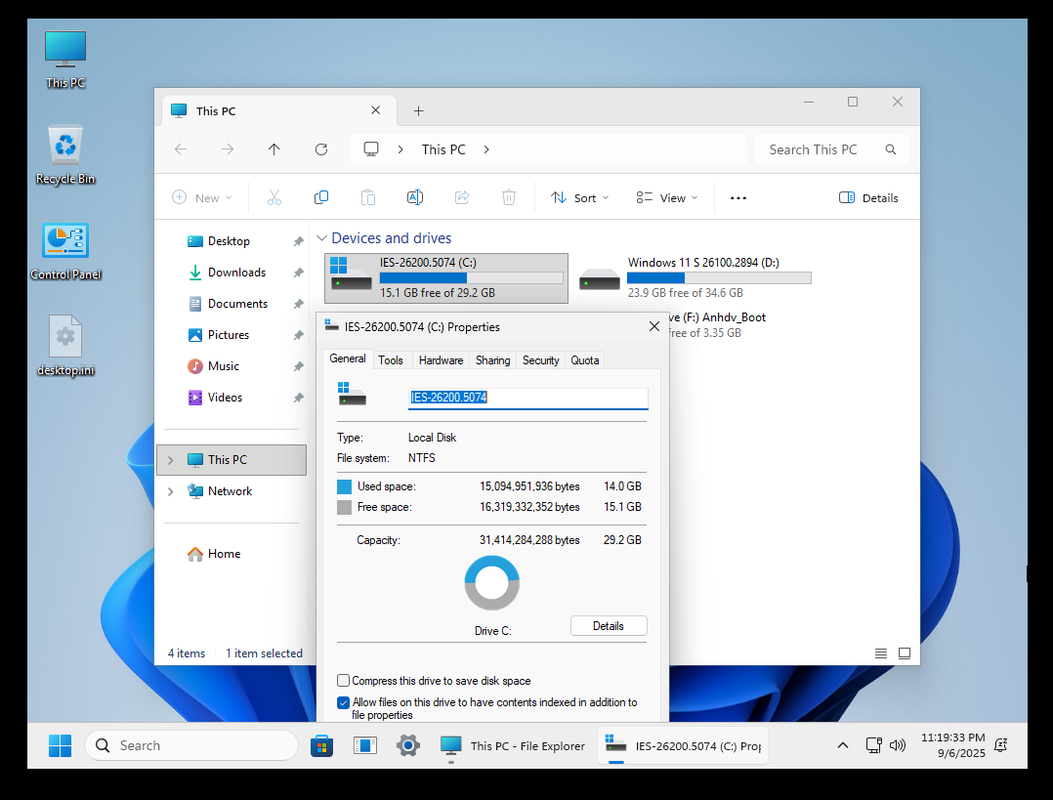
Task: Refresh the This PC view
Action: click(x=321, y=149)
